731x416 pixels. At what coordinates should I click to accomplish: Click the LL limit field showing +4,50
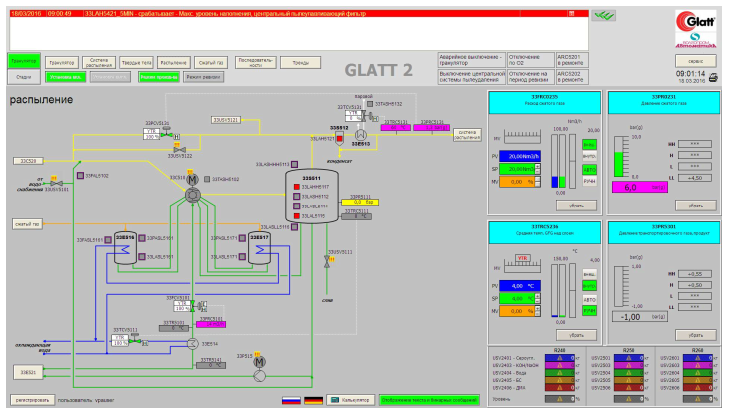(x=695, y=178)
